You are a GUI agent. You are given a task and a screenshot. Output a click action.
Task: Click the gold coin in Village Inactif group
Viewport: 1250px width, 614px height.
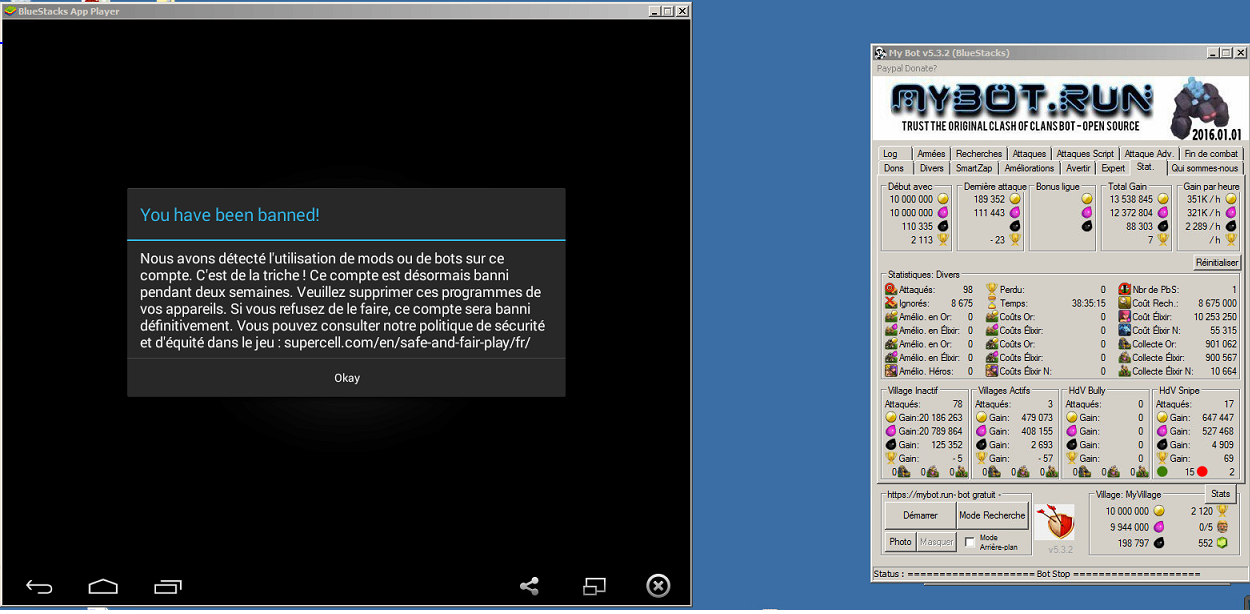click(891, 418)
